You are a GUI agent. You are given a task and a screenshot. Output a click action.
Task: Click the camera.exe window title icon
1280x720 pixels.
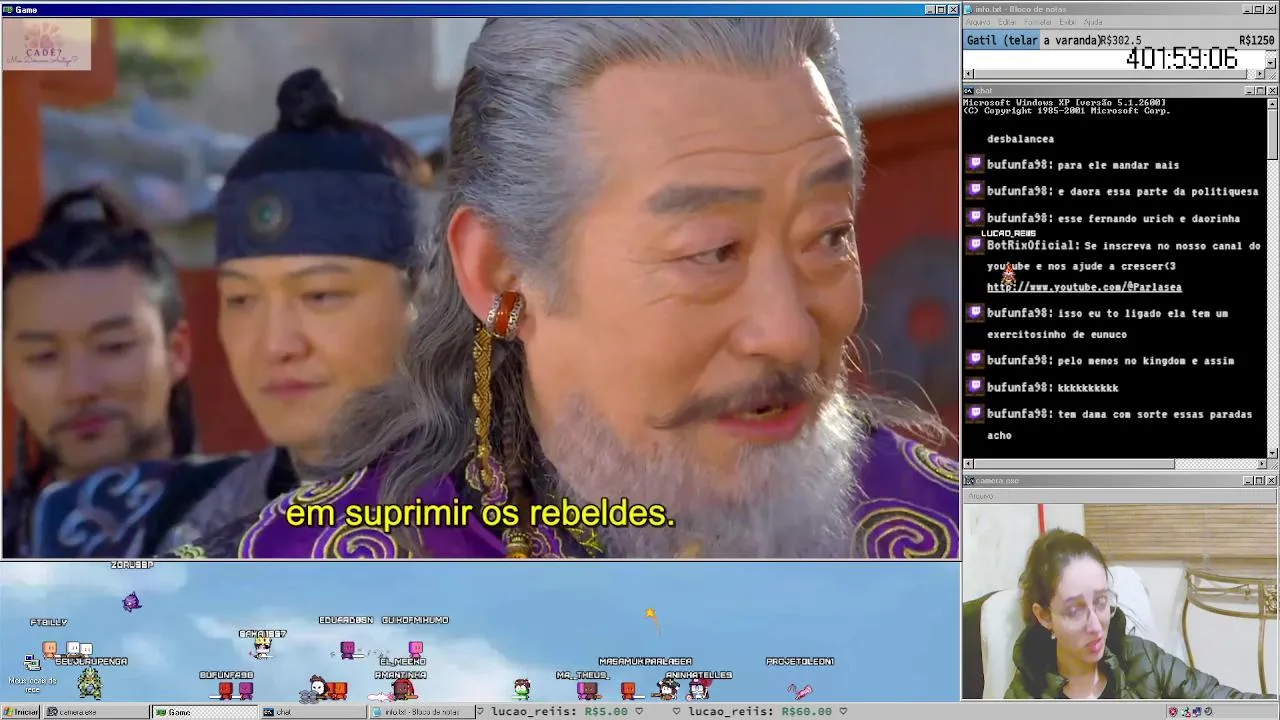pos(968,481)
